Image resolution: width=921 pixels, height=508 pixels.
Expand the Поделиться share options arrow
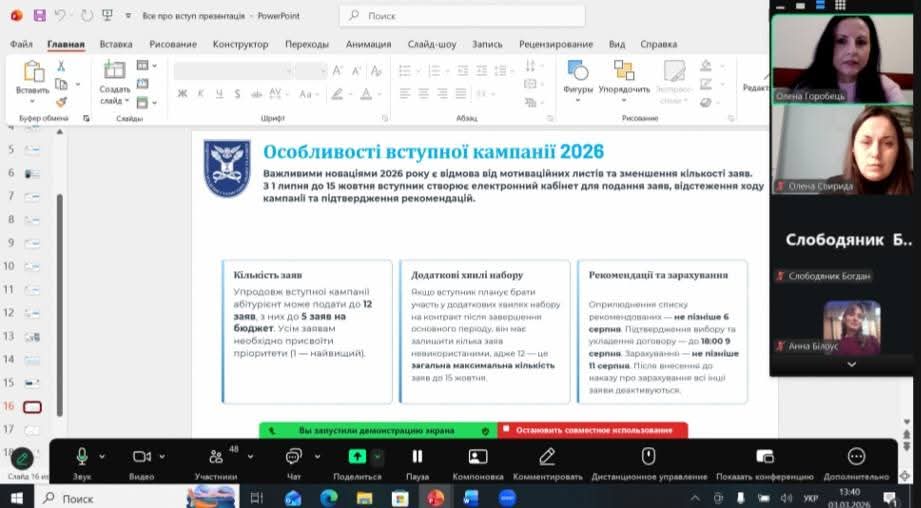(377, 456)
